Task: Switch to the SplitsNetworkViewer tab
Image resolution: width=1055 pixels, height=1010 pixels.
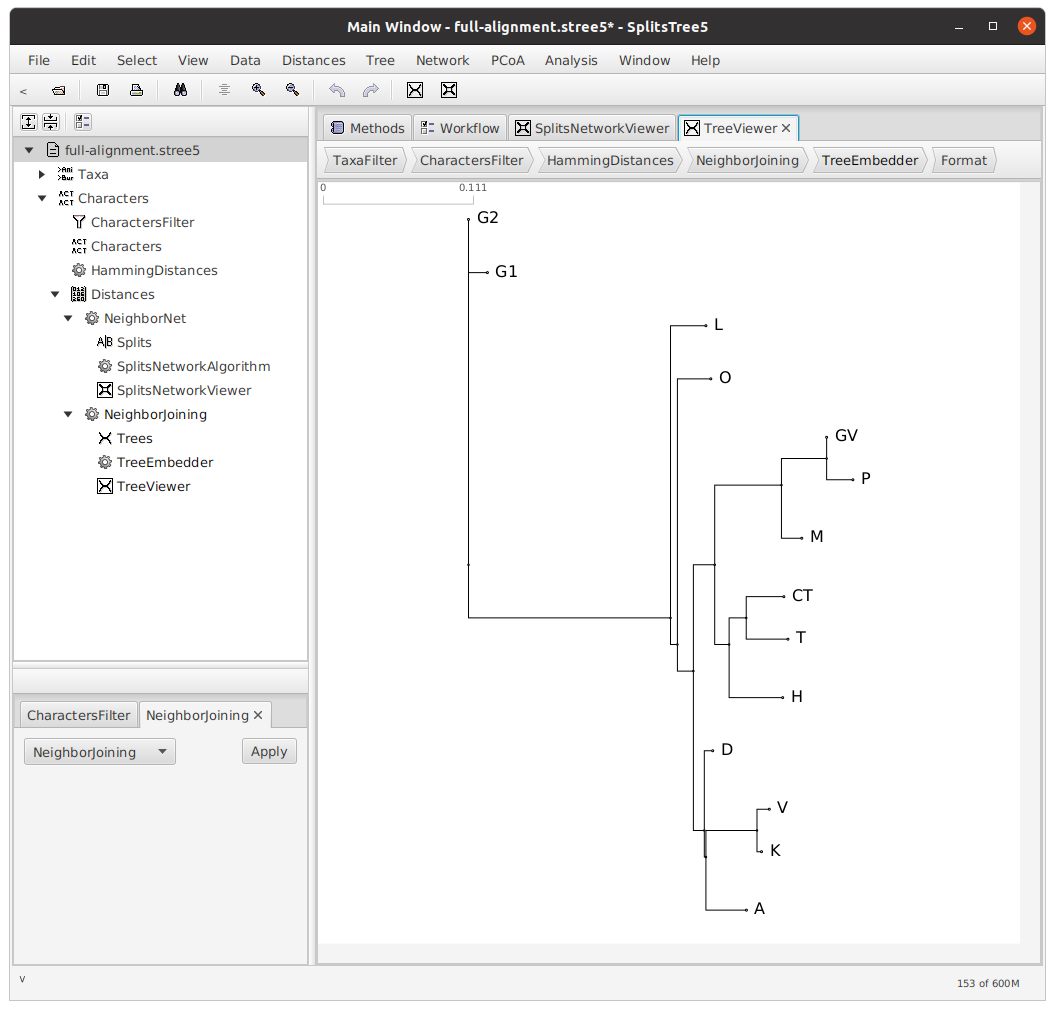Action: click(591, 128)
